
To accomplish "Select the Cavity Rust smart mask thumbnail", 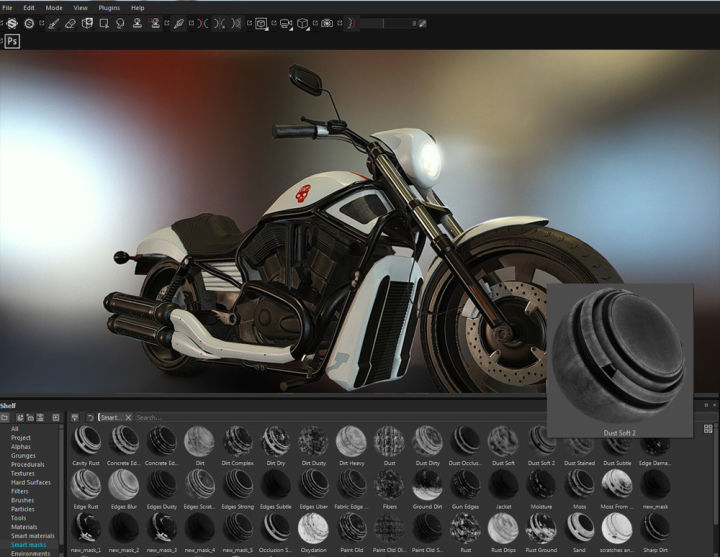I will 87,441.
